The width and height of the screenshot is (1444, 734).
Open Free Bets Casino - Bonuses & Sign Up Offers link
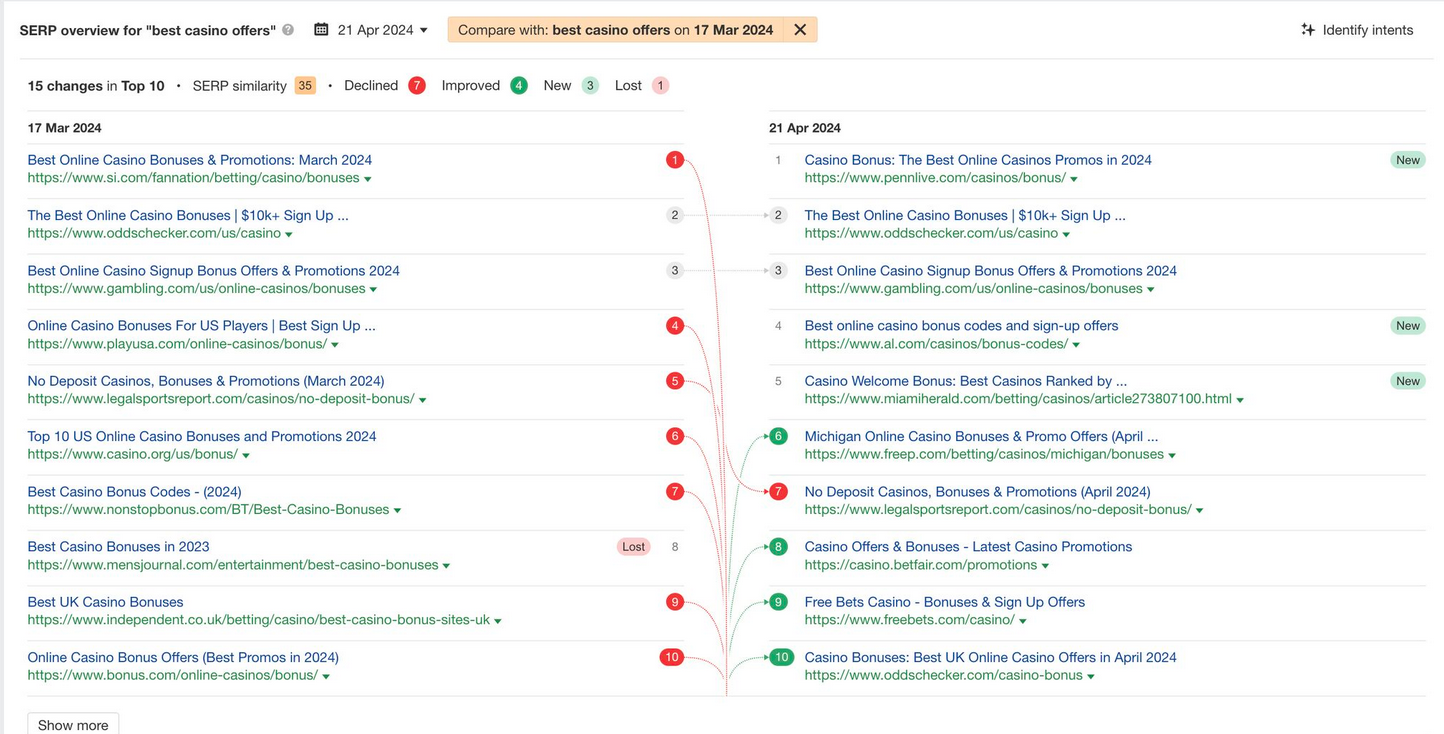pos(945,602)
